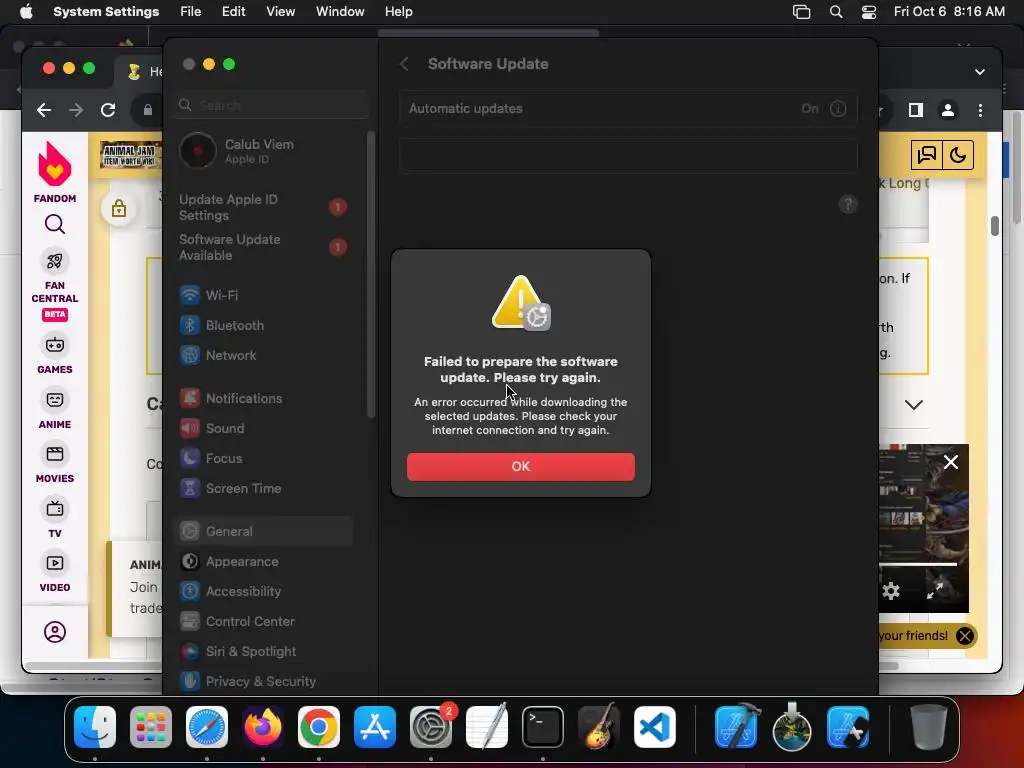Open TV in Fandom sidebar
Viewport: 1024px width, 768px height.
pos(55,519)
